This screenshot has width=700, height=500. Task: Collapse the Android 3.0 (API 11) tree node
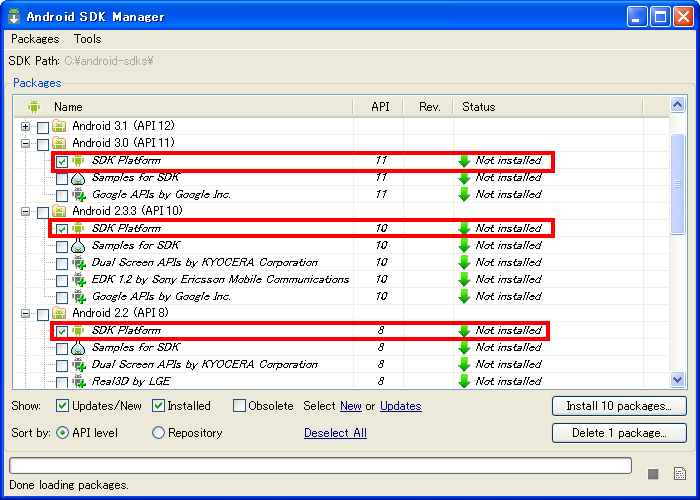25,143
